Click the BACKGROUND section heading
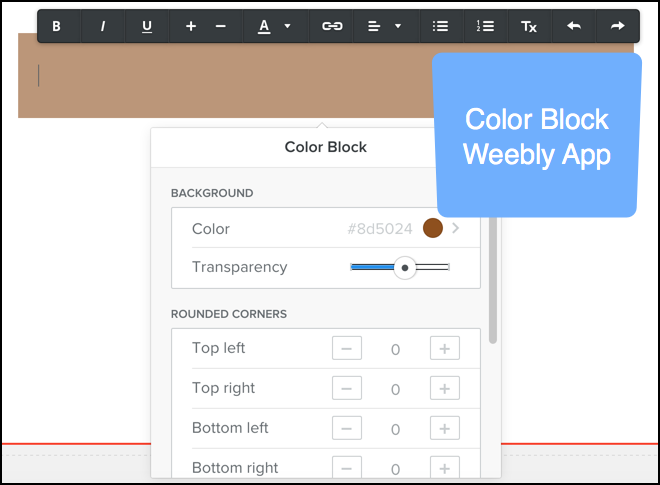Screen dimensions: 660x485 pos(212,193)
